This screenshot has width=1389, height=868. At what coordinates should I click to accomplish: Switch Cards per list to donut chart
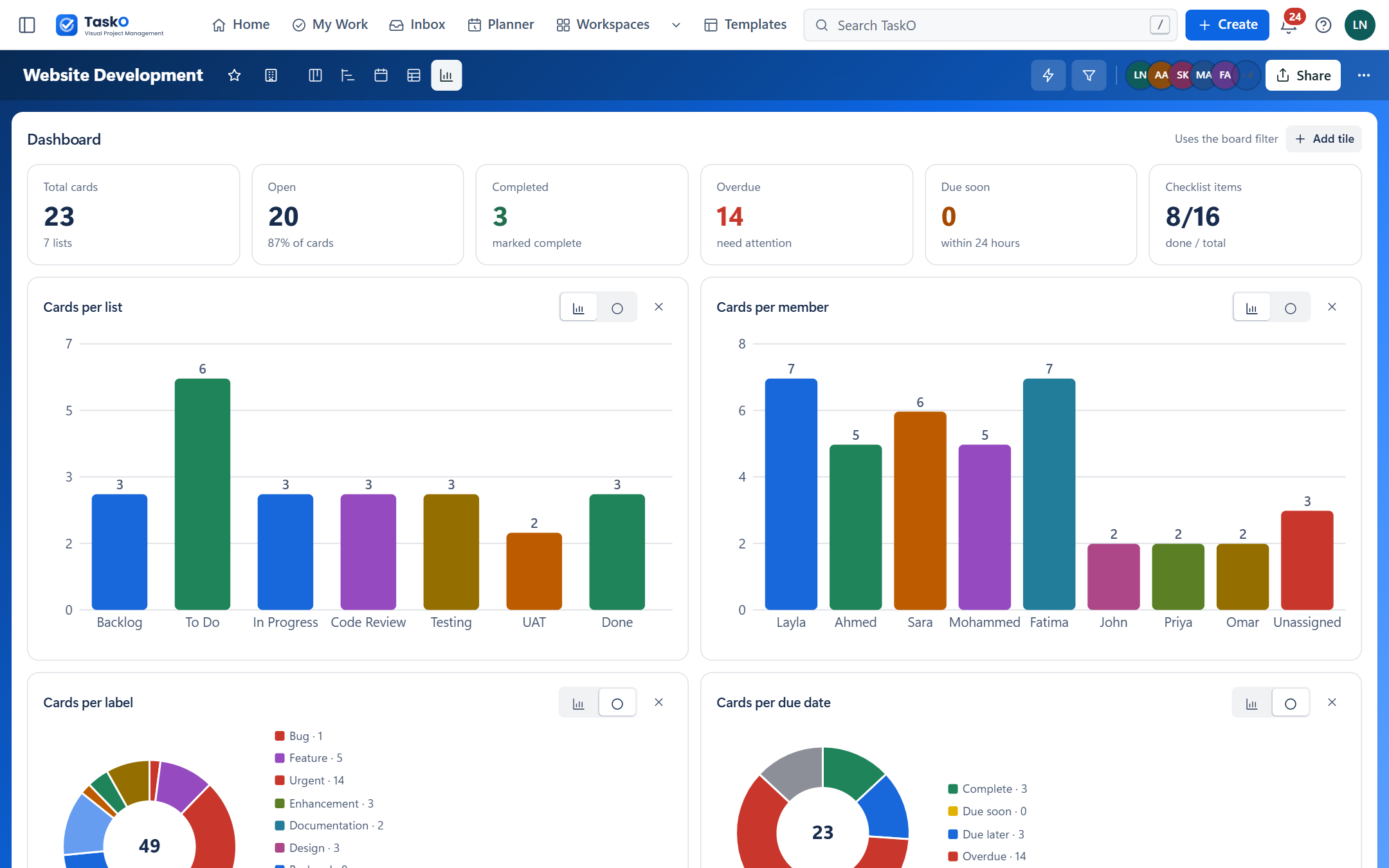point(617,307)
